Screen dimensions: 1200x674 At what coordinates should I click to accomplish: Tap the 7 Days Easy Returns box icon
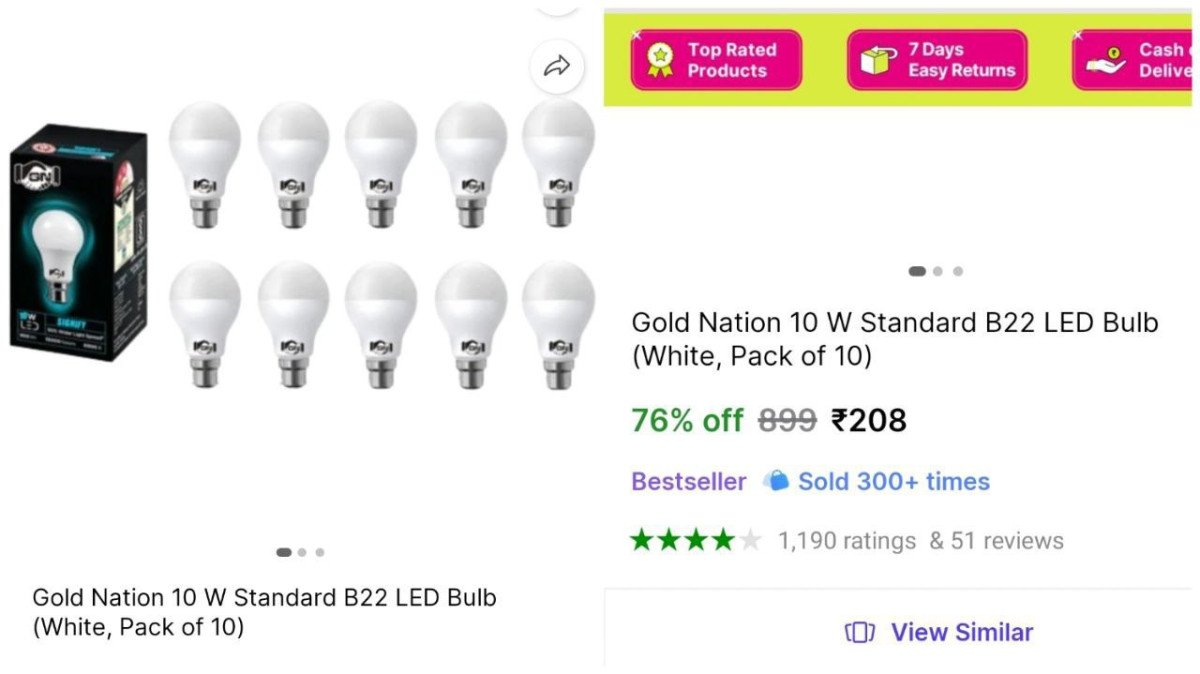click(x=876, y=60)
